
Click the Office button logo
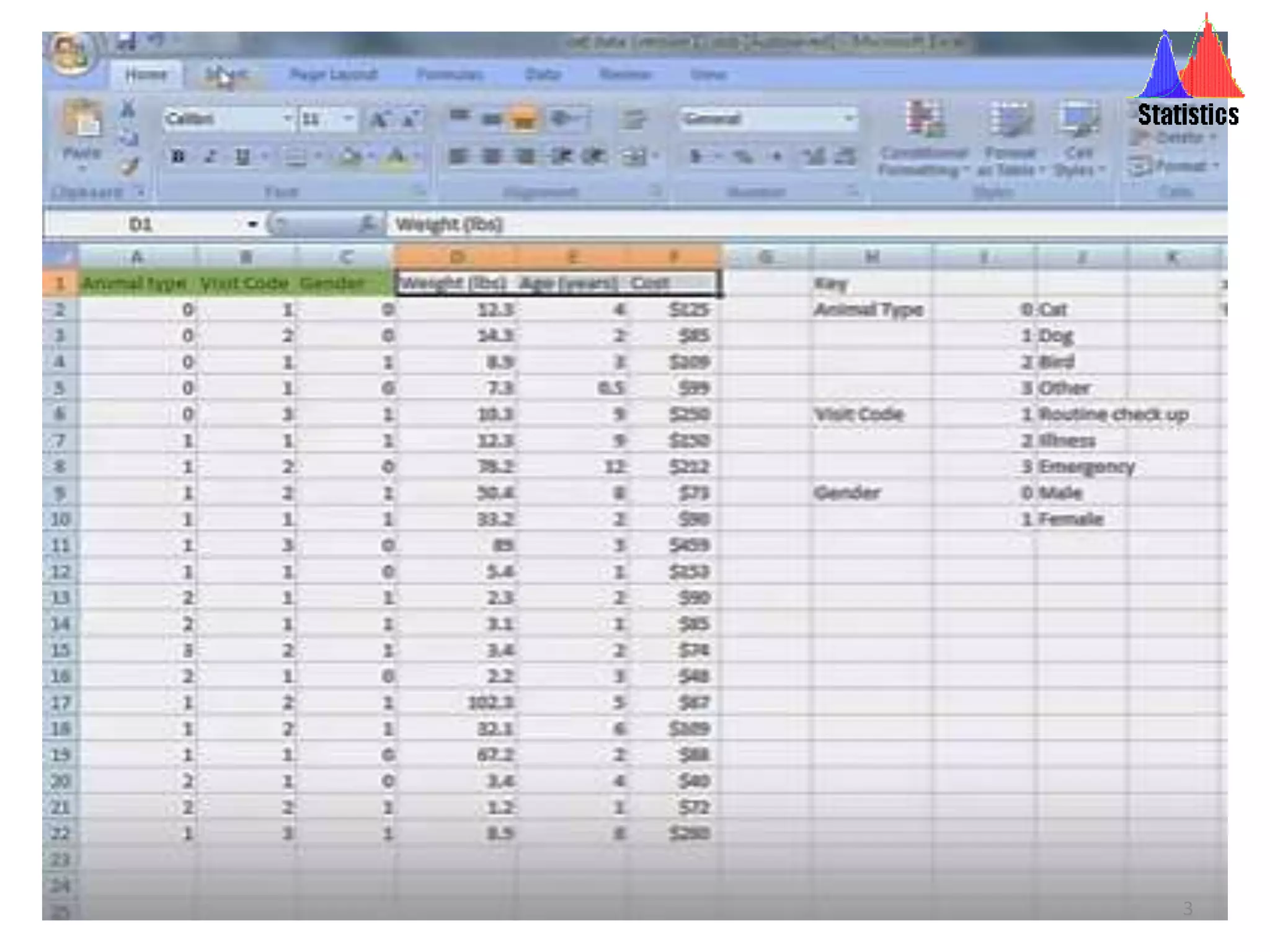pyautogui.click(x=71, y=53)
